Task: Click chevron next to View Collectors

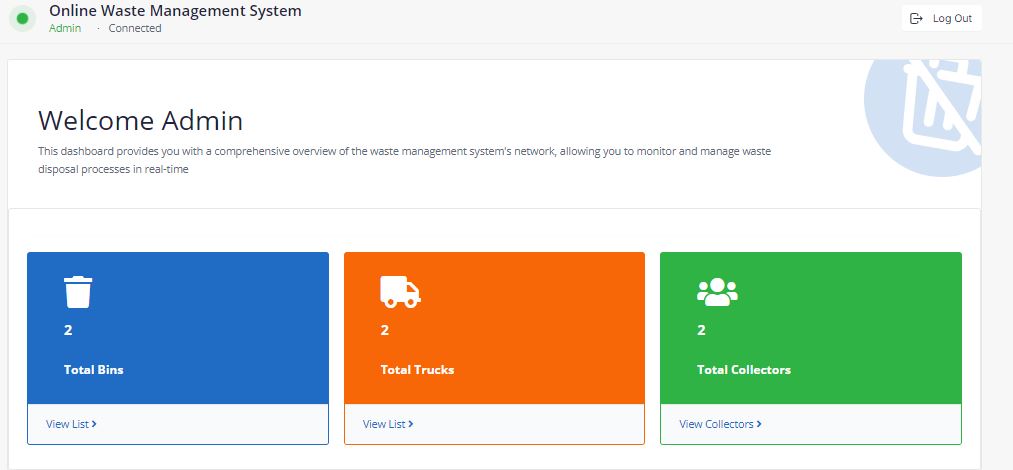Action: point(759,424)
